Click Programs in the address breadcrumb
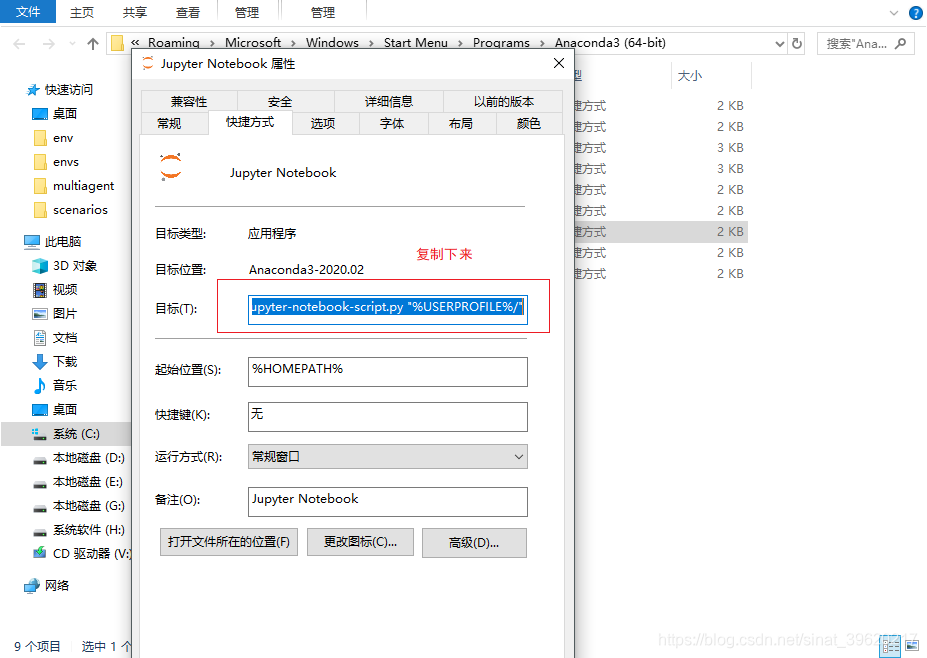This screenshot has height=658, width=927. point(501,43)
